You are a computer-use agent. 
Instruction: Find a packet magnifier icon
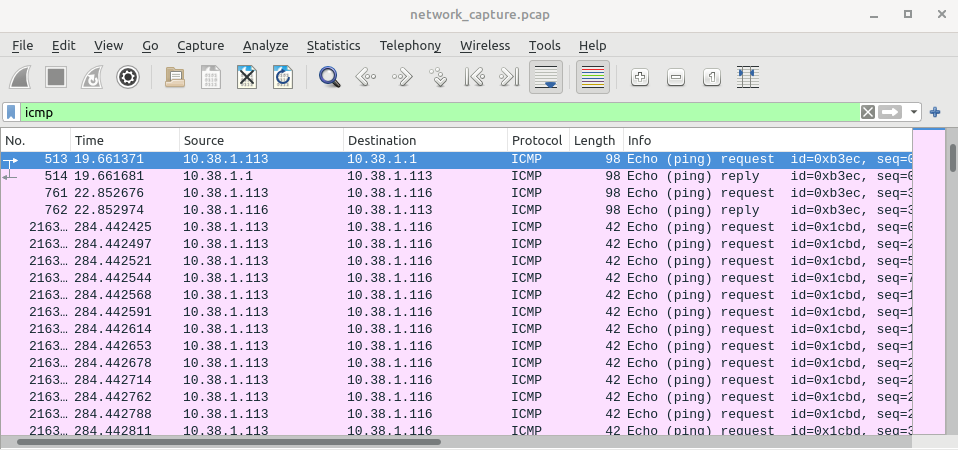(x=330, y=78)
